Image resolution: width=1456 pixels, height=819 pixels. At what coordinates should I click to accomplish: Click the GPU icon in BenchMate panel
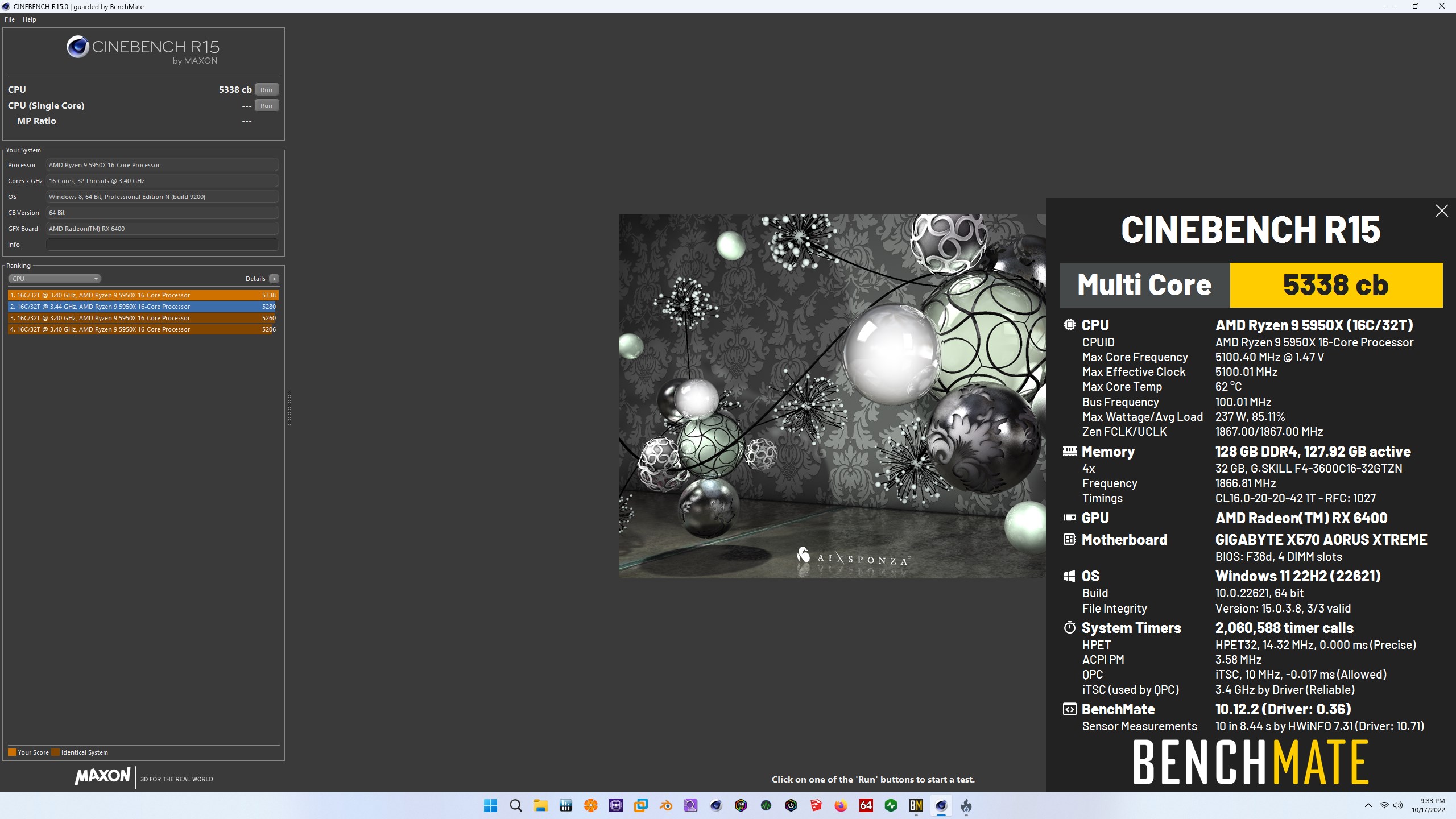pyautogui.click(x=1069, y=518)
